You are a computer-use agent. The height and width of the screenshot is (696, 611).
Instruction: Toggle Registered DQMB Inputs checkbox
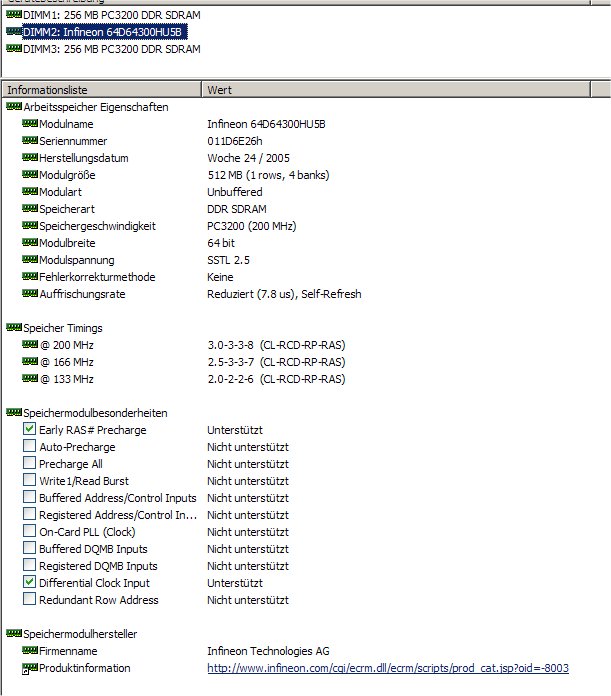29,565
